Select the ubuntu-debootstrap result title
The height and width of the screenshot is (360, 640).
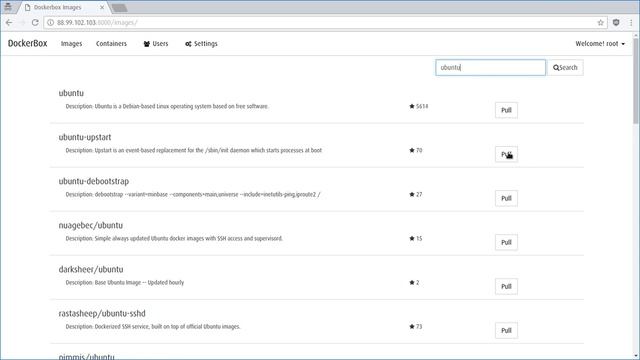[x=94, y=181]
